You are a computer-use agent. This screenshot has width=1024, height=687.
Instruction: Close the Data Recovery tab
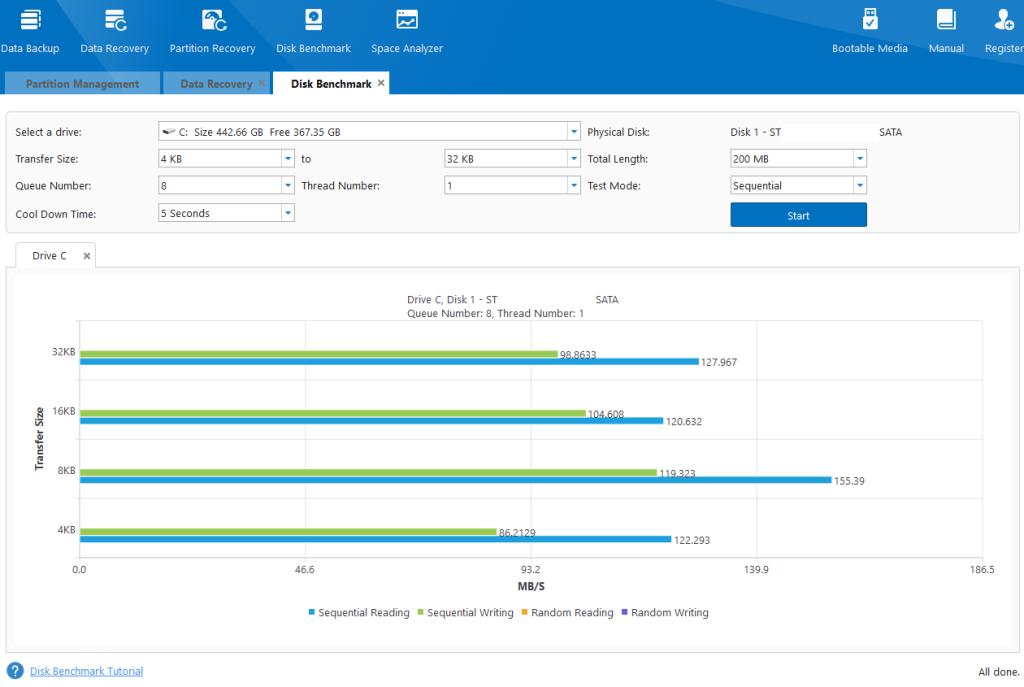tap(261, 83)
